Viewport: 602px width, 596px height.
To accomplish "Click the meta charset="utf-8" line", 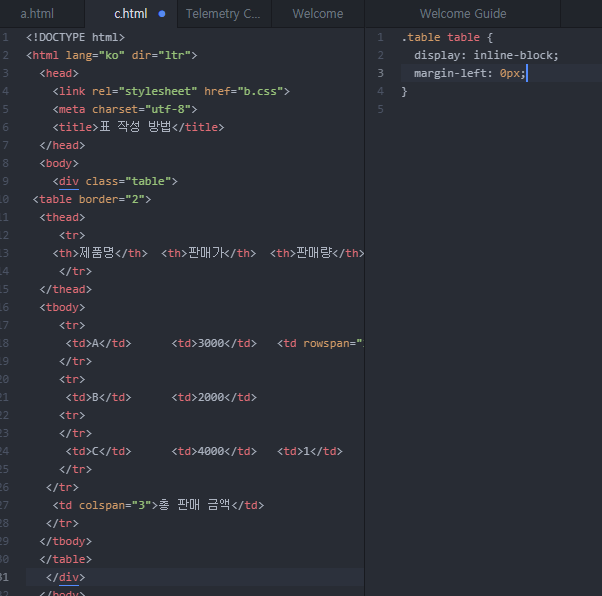I will click(x=125, y=109).
